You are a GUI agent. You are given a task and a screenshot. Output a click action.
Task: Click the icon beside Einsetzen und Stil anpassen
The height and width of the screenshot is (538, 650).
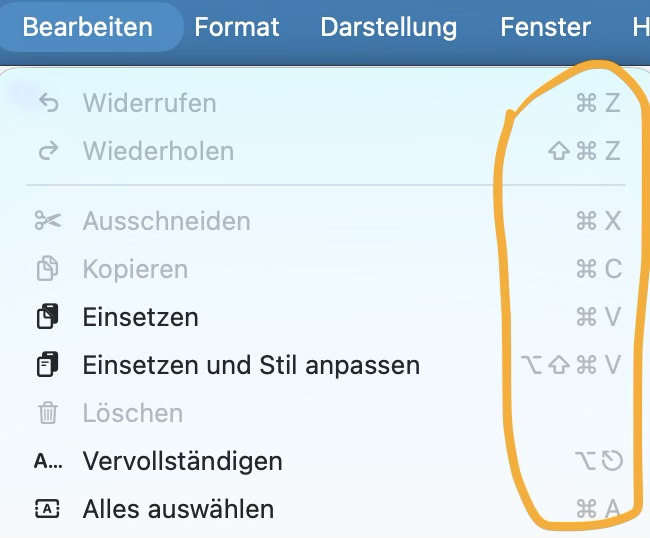click(x=48, y=365)
